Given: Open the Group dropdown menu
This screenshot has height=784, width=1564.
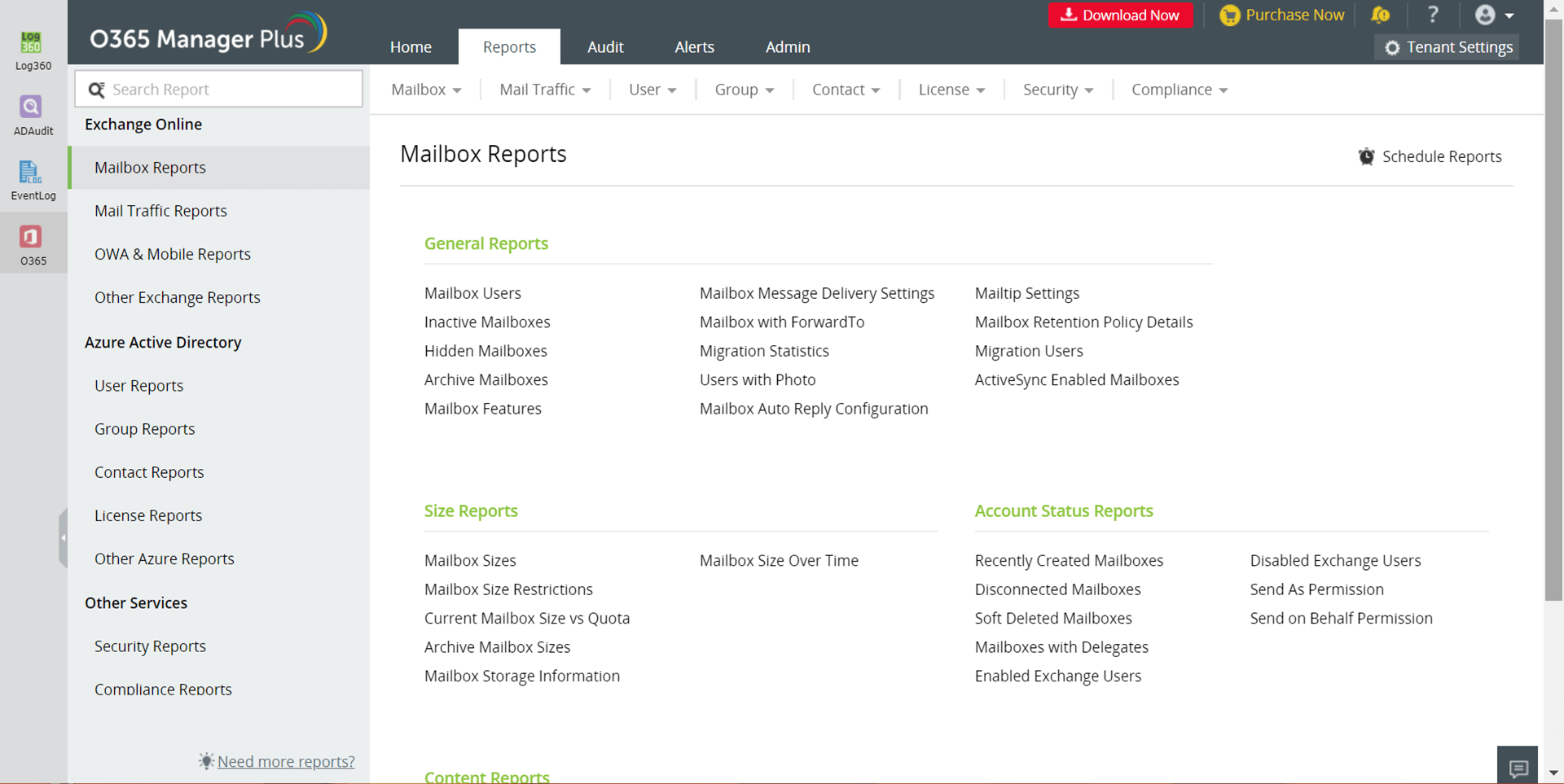Looking at the screenshot, I should pos(745,90).
